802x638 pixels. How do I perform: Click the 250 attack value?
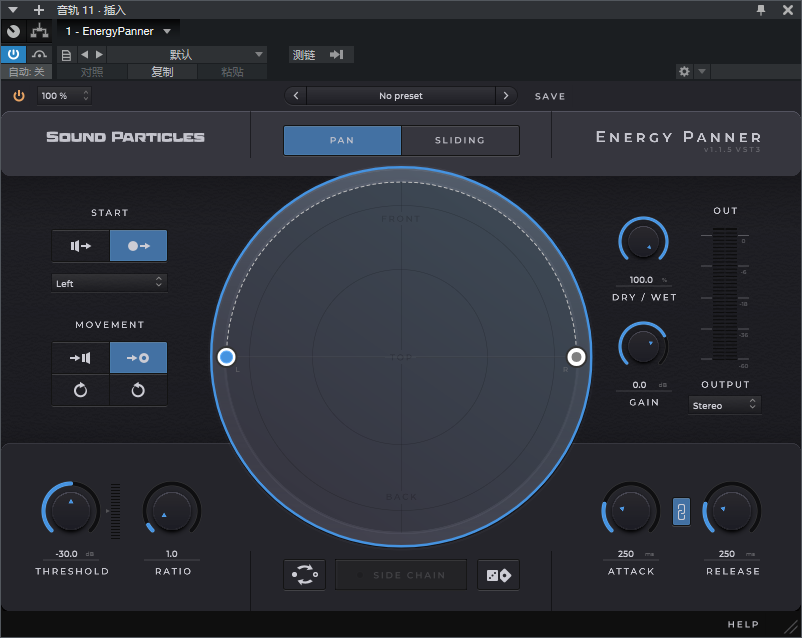click(x=626, y=554)
